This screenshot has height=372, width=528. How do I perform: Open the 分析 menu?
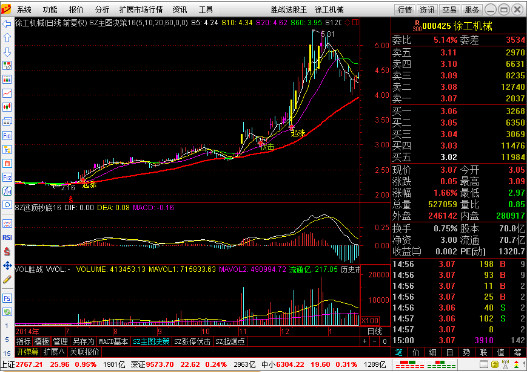point(102,9)
